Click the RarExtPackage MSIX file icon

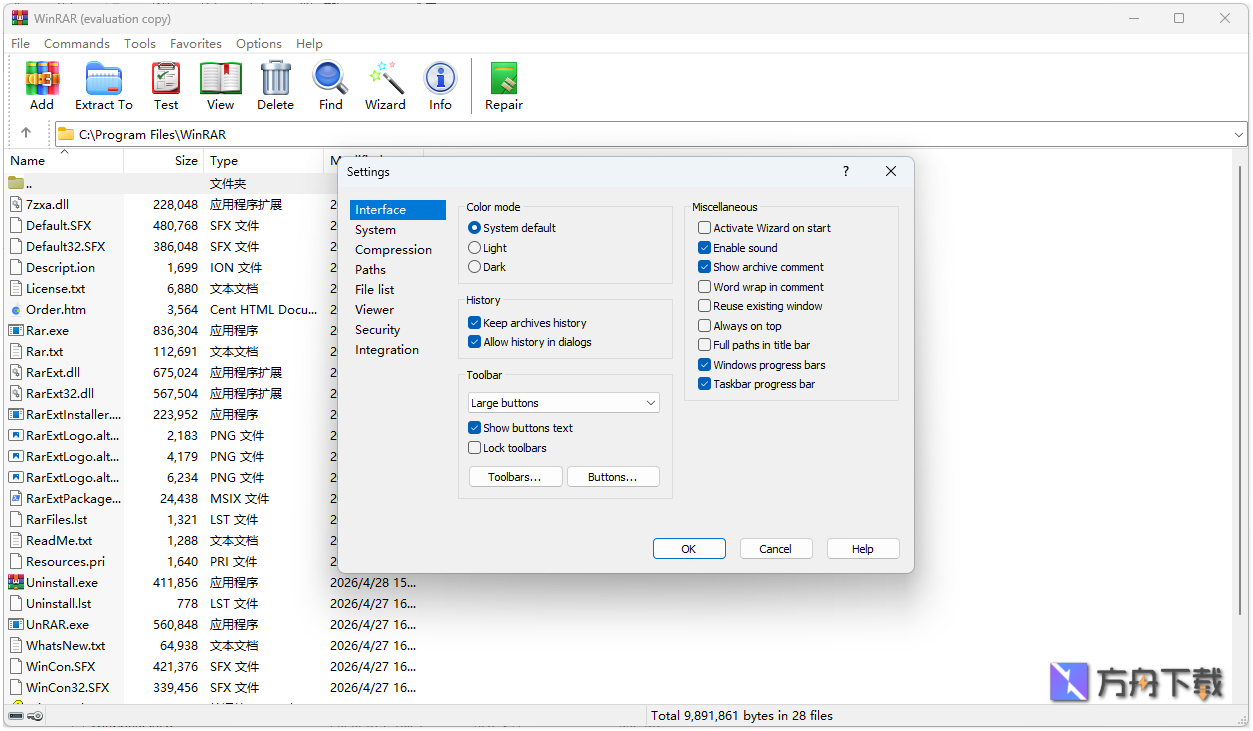(16, 498)
